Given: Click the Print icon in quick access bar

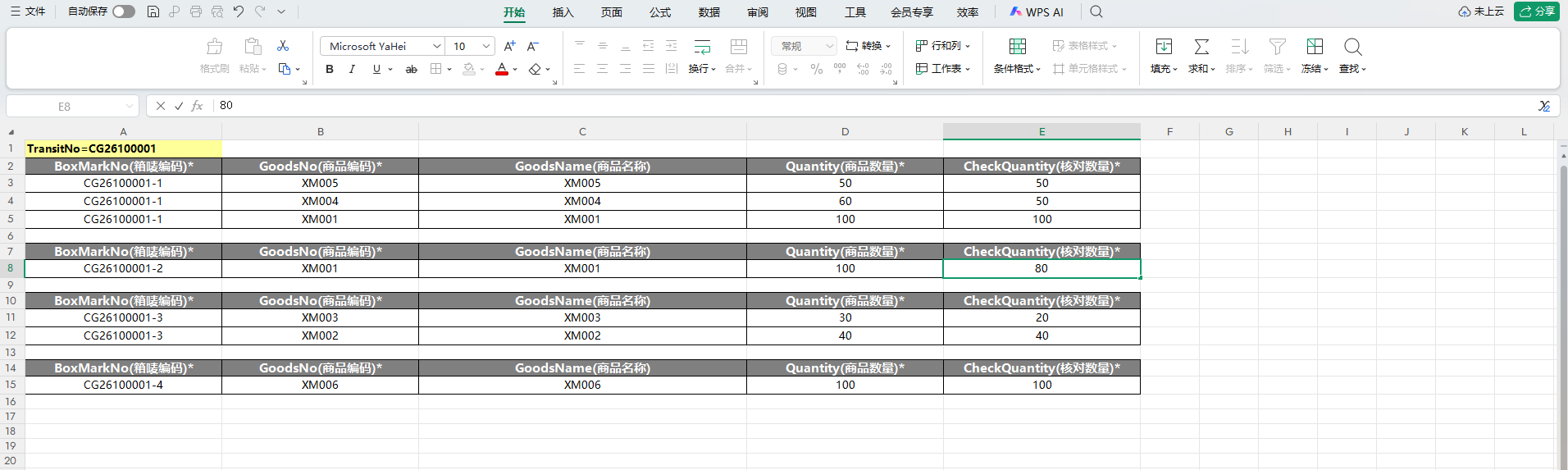Looking at the screenshot, I should [x=196, y=11].
